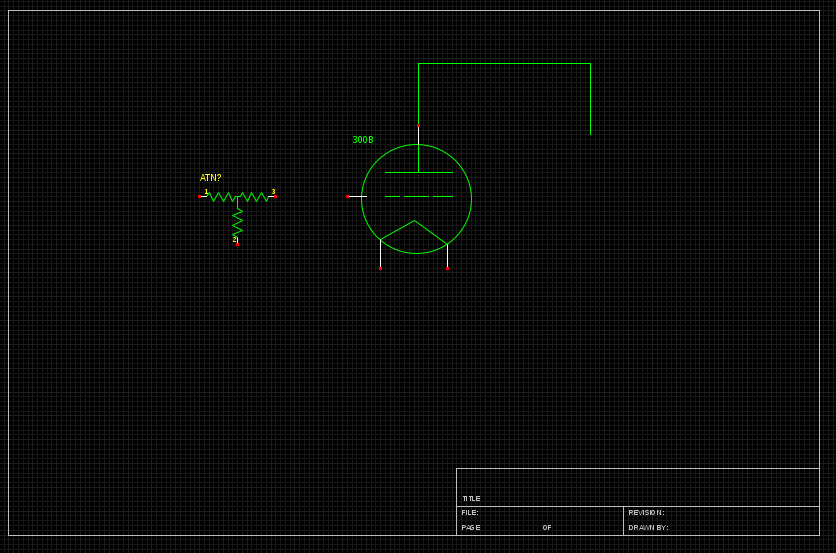Select the tube's grid pin on left
This screenshot has height=553, width=836.
pos(349,197)
